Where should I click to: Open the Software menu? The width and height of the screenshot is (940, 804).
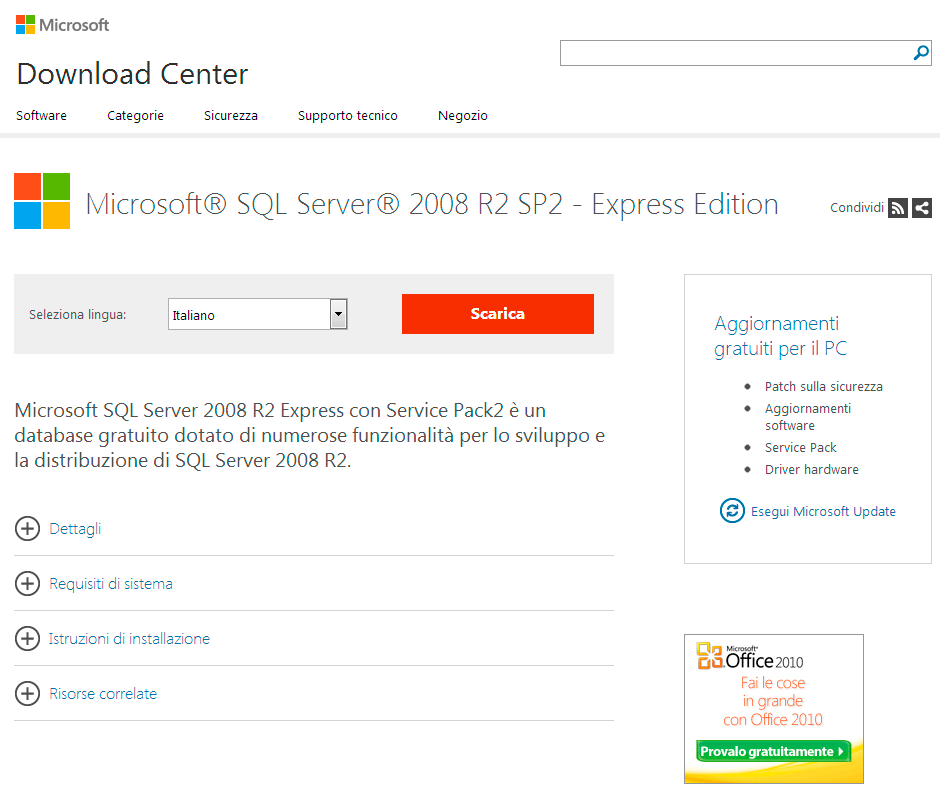(41, 115)
